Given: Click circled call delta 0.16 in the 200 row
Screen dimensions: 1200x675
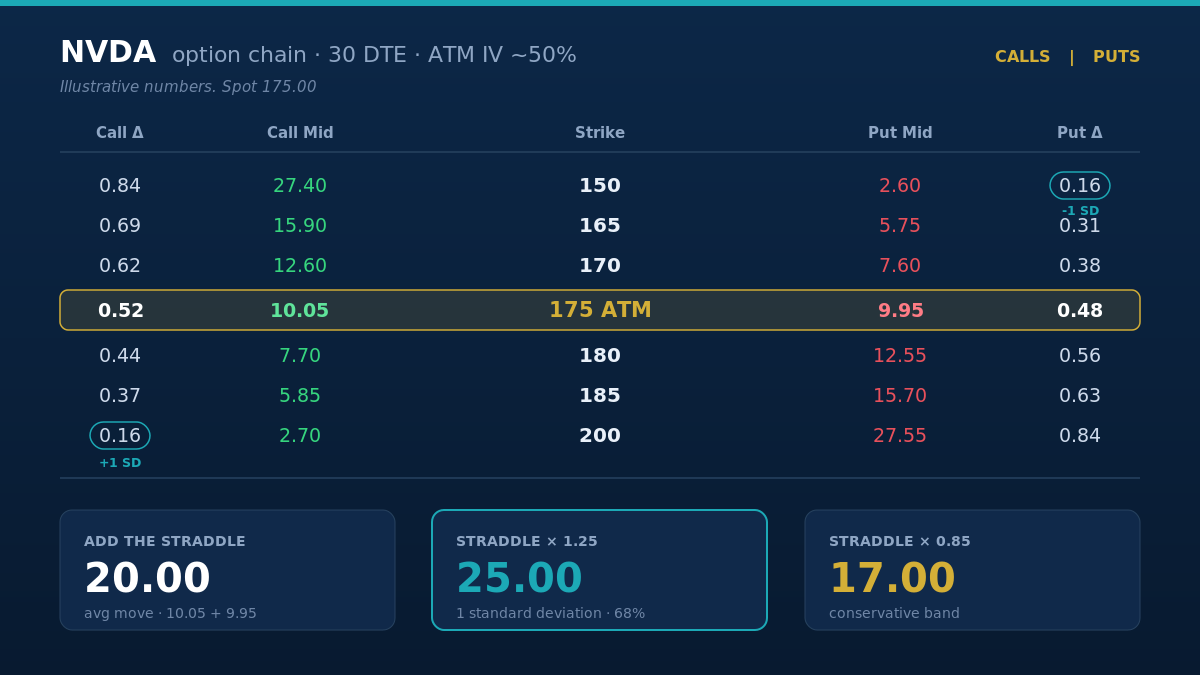Looking at the screenshot, I should (x=120, y=436).
